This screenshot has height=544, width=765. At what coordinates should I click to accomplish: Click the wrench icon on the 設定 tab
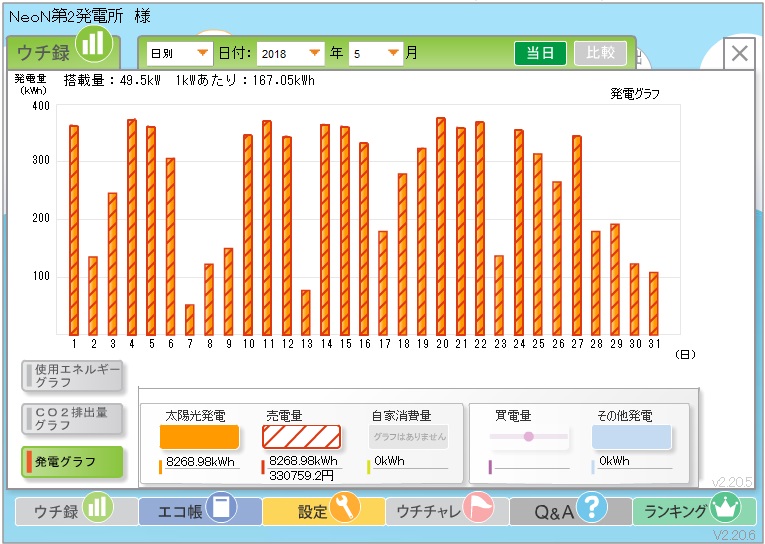(344, 507)
